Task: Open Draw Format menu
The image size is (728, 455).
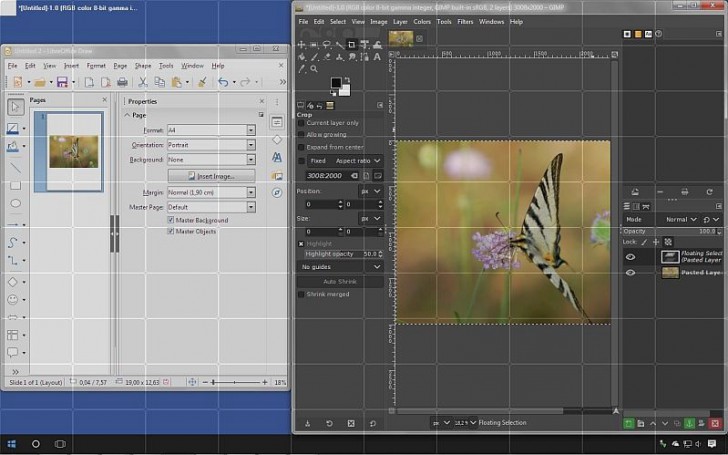Action: [x=96, y=66]
